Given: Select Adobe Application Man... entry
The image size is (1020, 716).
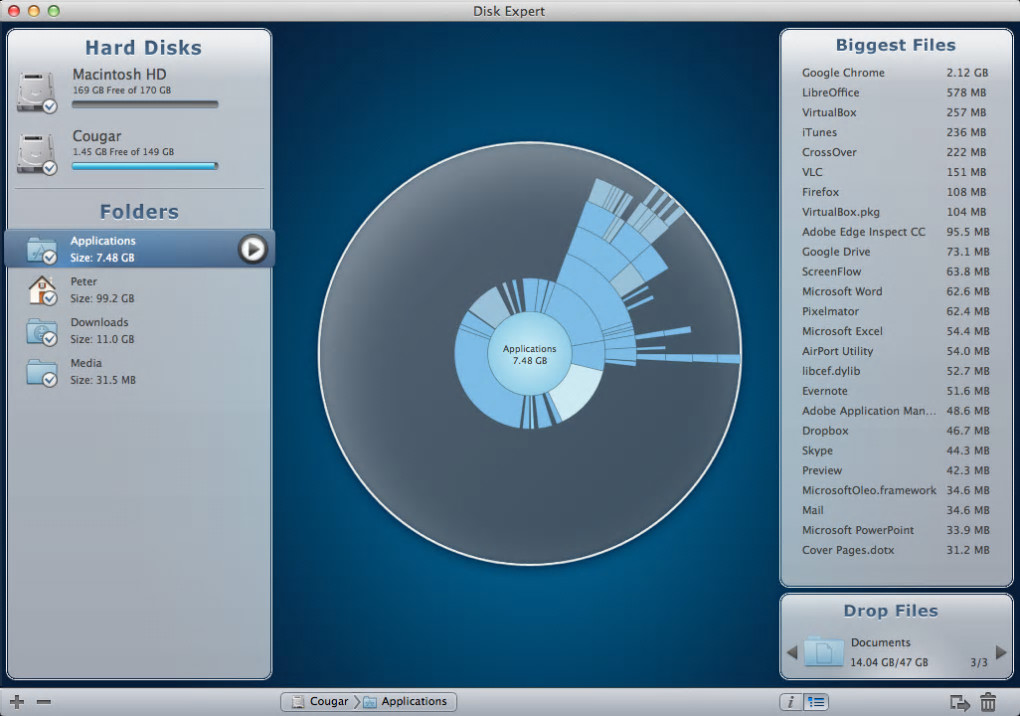Looking at the screenshot, I should [x=895, y=411].
